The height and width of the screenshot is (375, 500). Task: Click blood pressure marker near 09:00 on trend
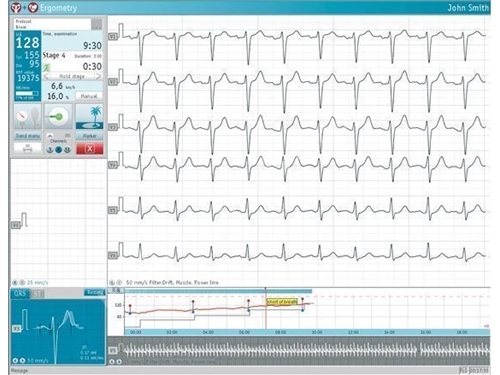pyautogui.click(x=303, y=305)
